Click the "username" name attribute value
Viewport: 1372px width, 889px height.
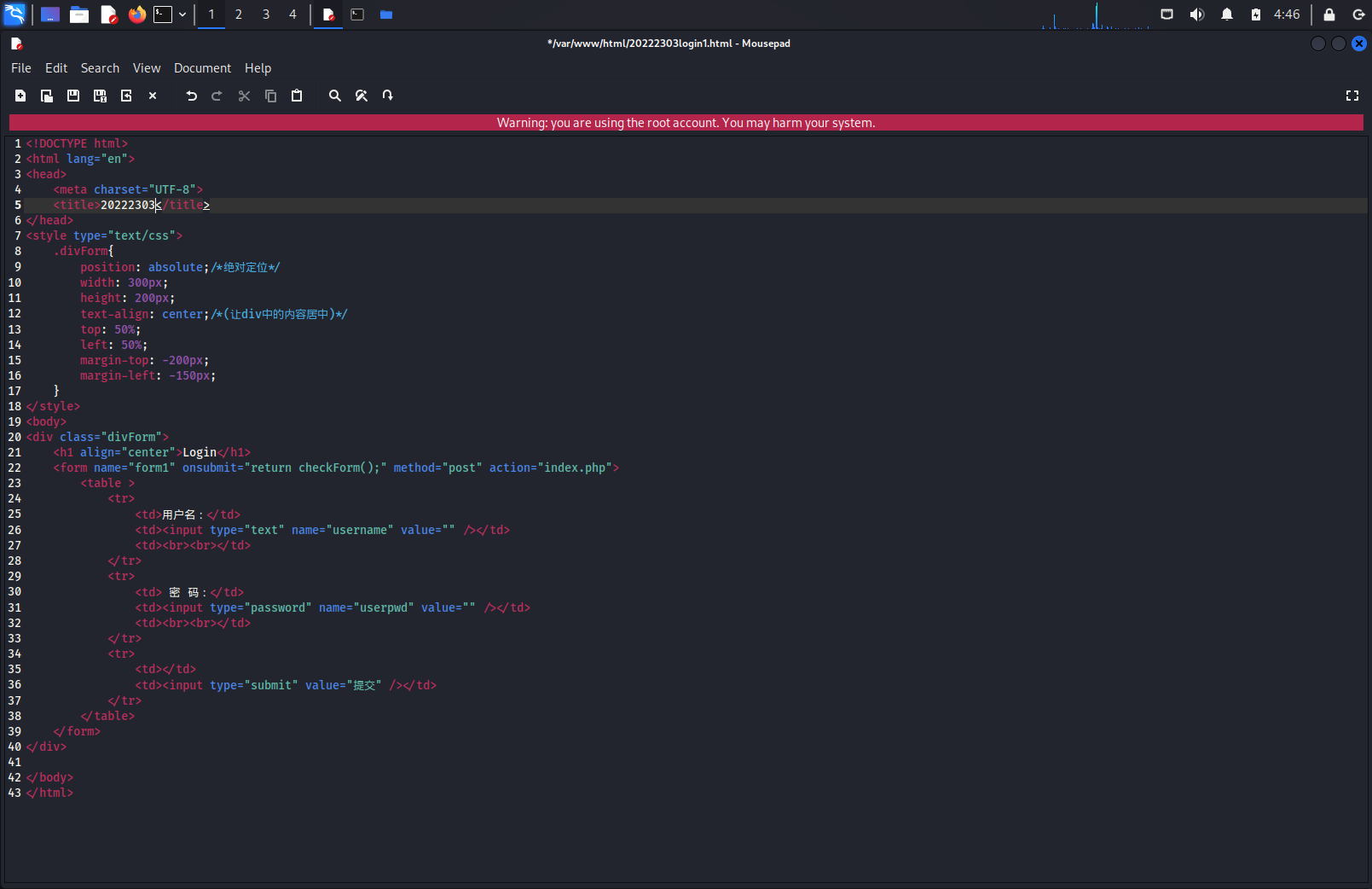[360, 531]
